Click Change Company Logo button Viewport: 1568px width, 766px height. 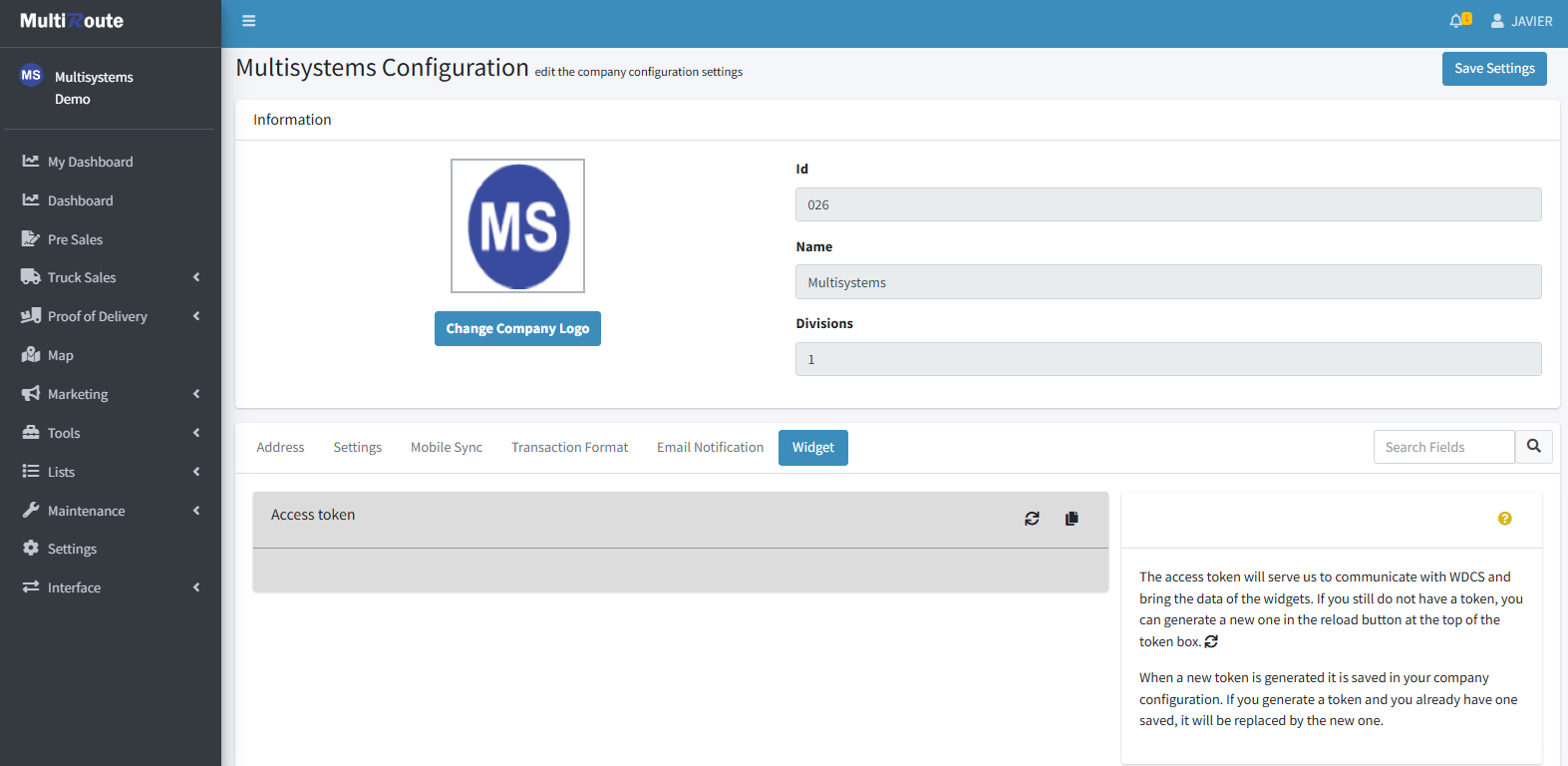coord(517,328)
